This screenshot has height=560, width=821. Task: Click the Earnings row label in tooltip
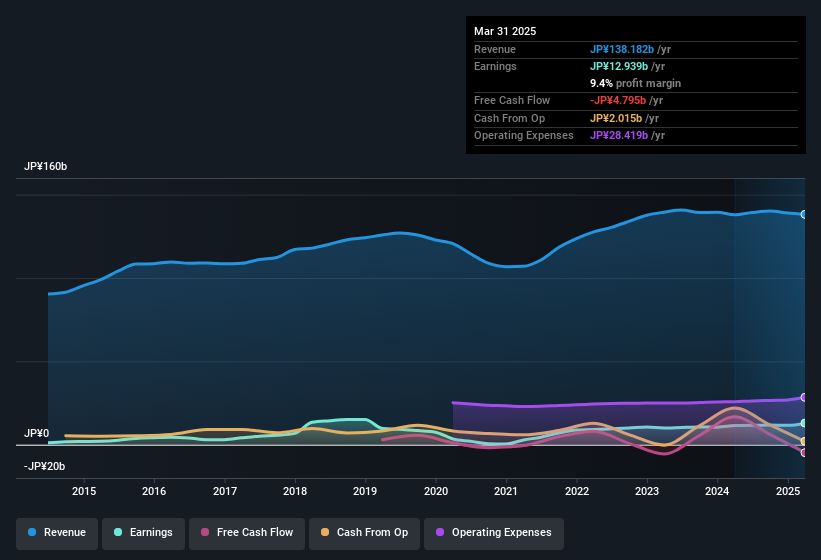[x=495, y=66]
